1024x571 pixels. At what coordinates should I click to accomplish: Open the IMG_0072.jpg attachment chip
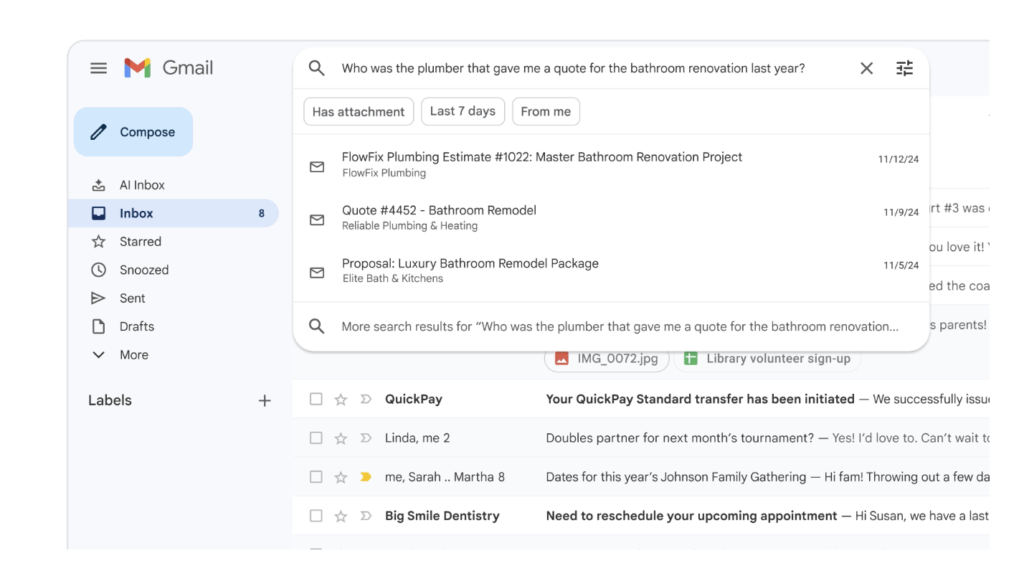click(x=607, y=359)
